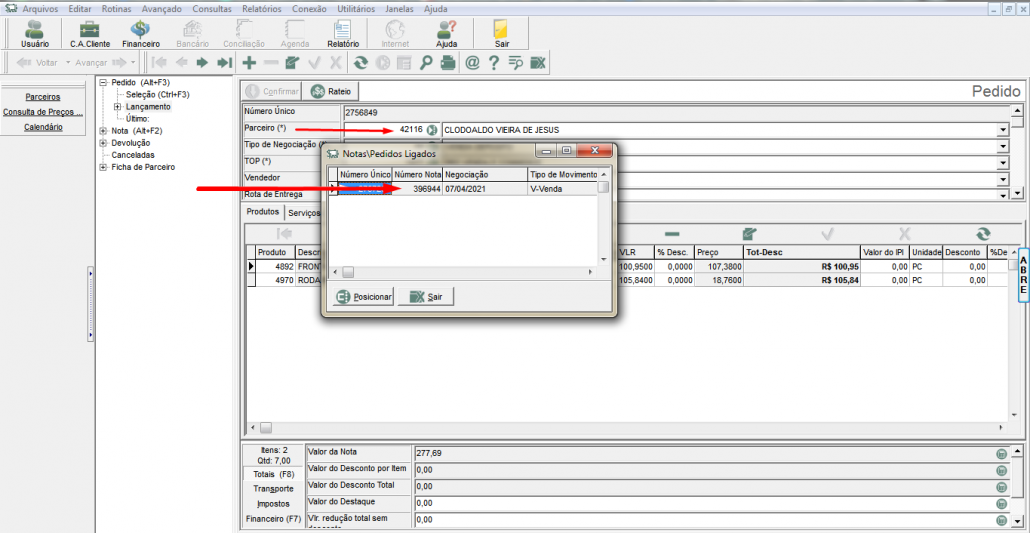Click the printer icon in toolbar
The width and height of the screenshot is (1030, 533).
(x=448, y=63)
